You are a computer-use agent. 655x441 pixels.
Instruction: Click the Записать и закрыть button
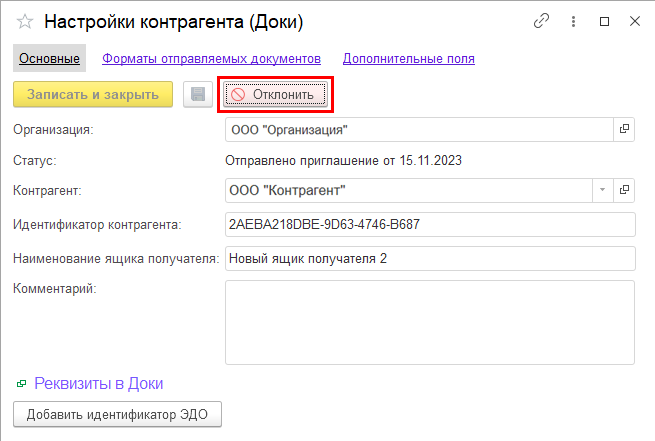(93, 94)
